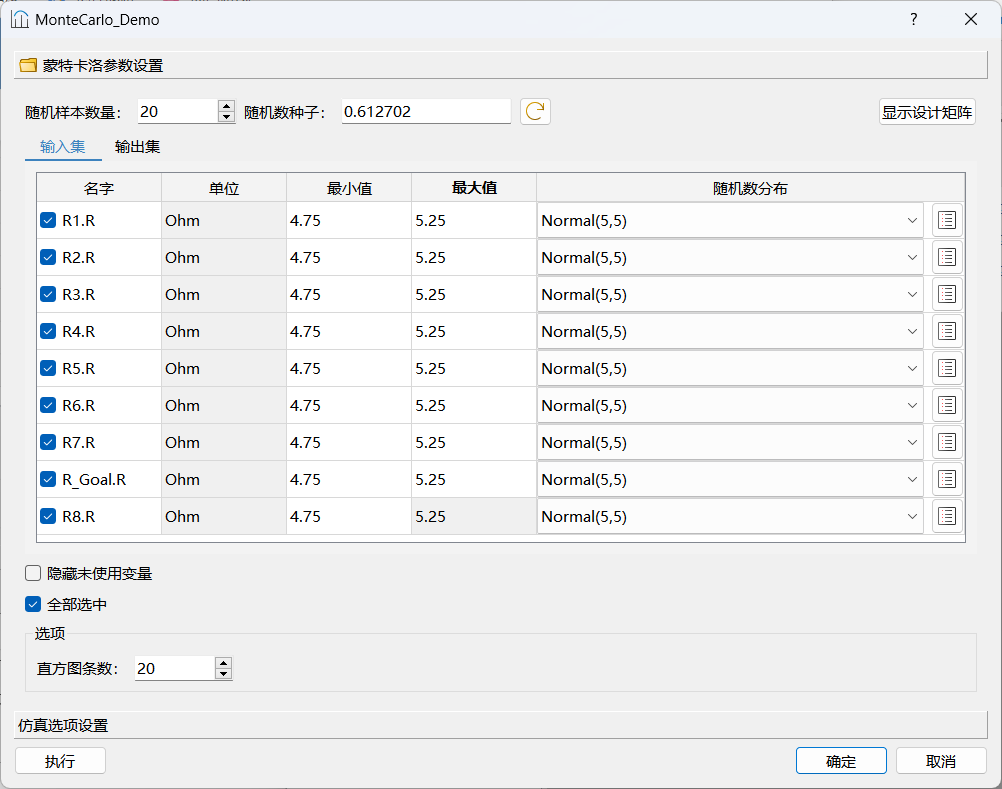Open distribution settings icon for R_Goal.R
Viewport: 1002px width, 789px height.
(947, 480)
